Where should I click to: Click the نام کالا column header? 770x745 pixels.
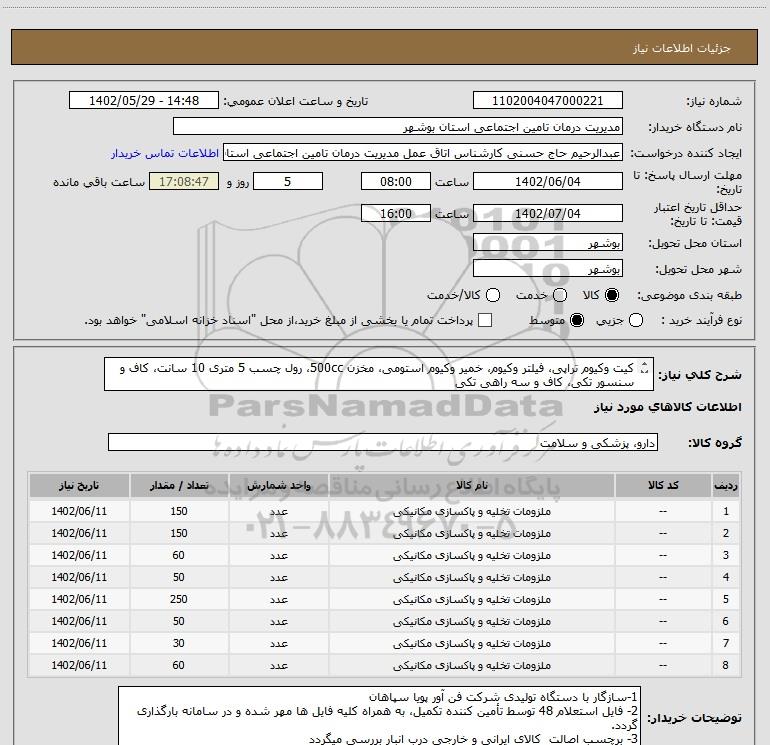tap(471, 485)
